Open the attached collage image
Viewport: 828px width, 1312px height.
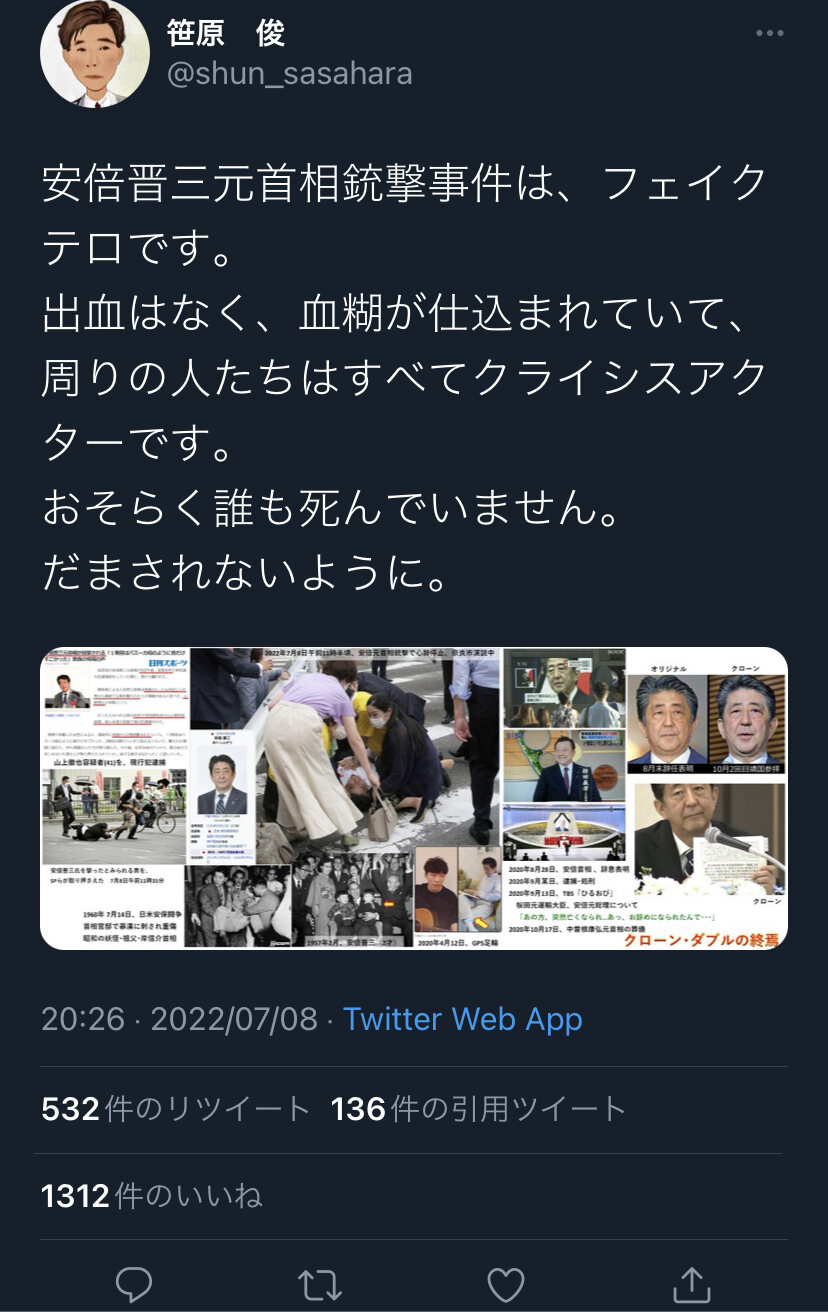coord(414,798)
